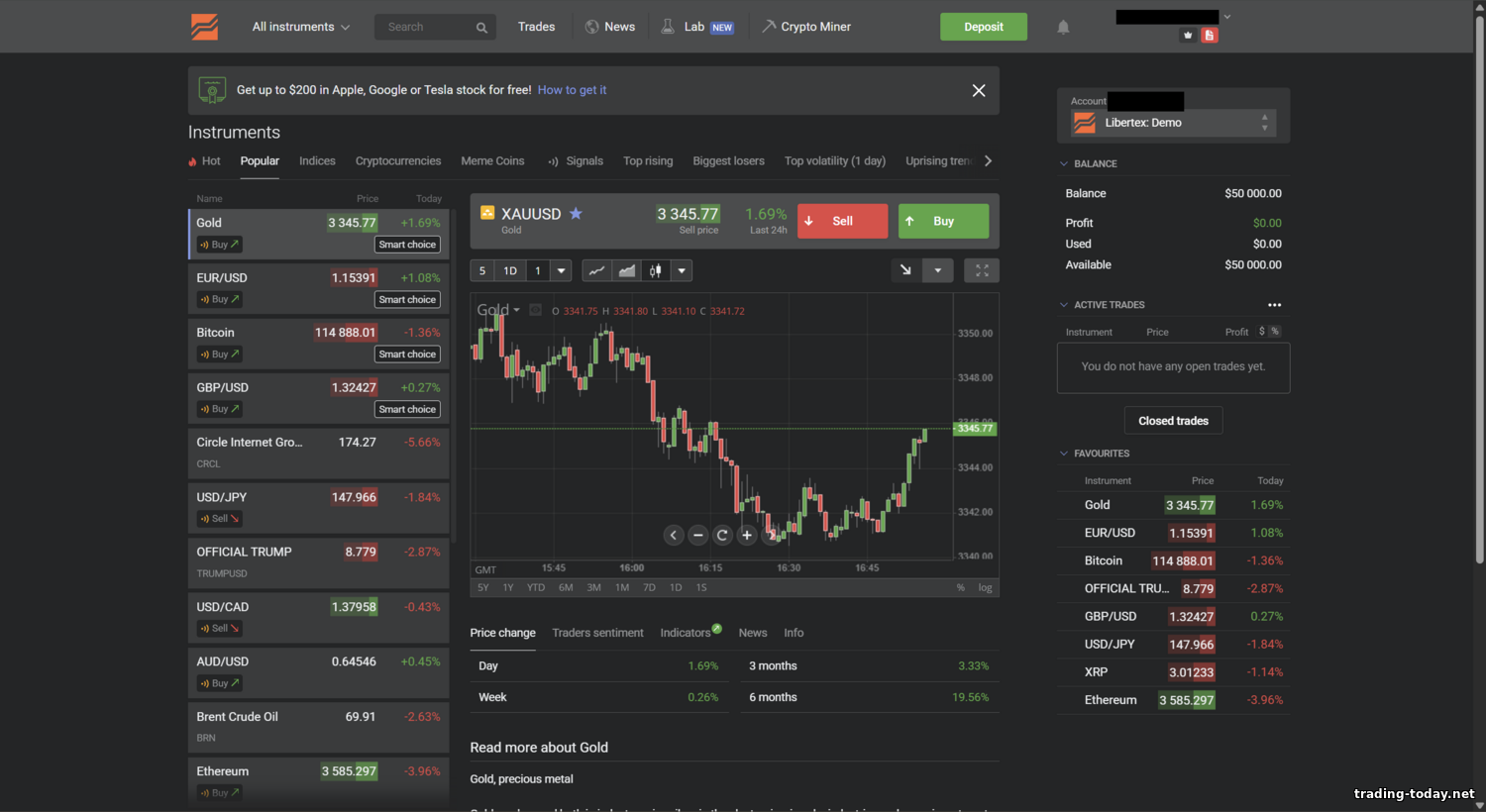Select the area chart type
The height and width of the screenshot is (812, 1486).
[626, 270]
